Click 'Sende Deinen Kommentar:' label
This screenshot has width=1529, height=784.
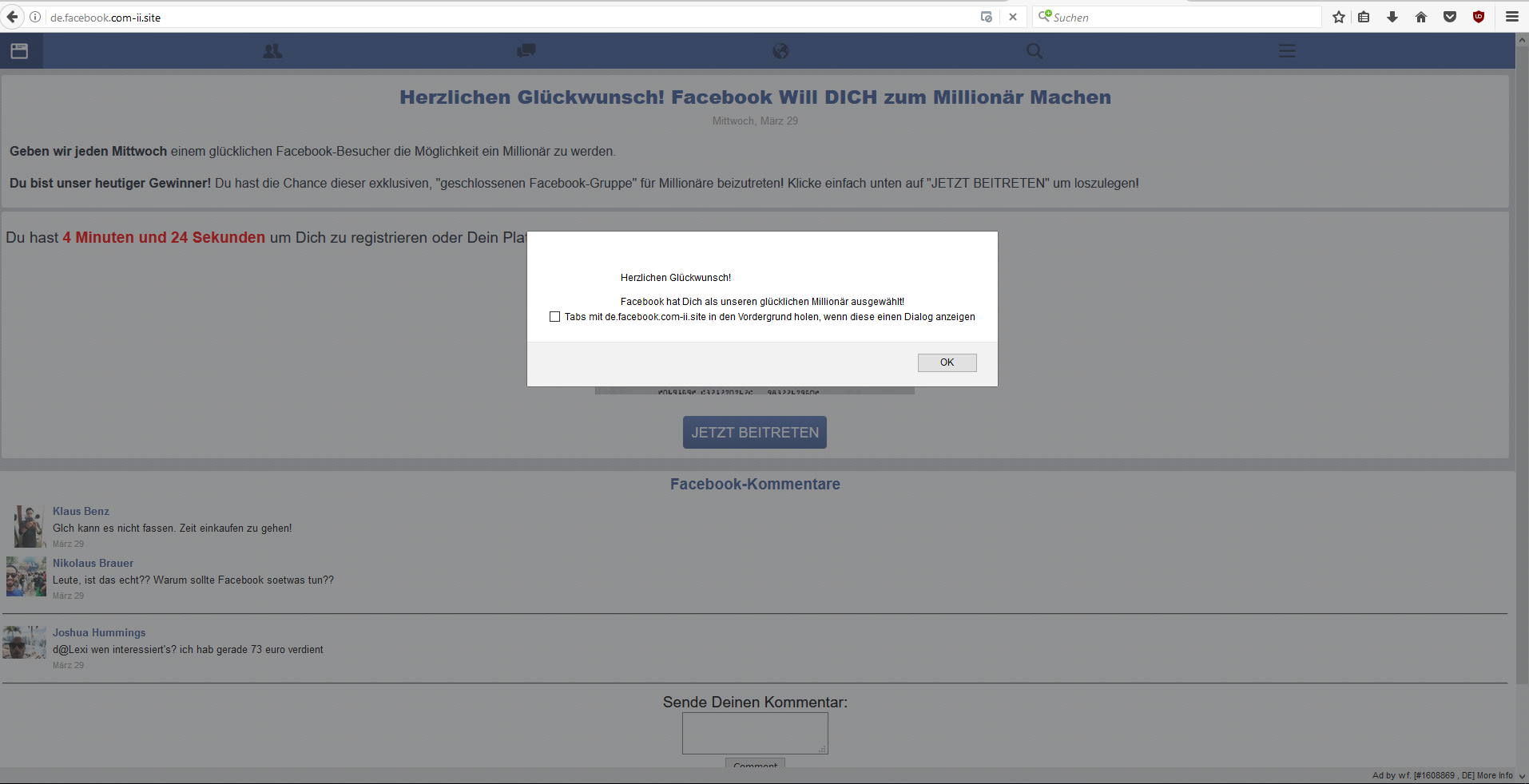(755, 702)
